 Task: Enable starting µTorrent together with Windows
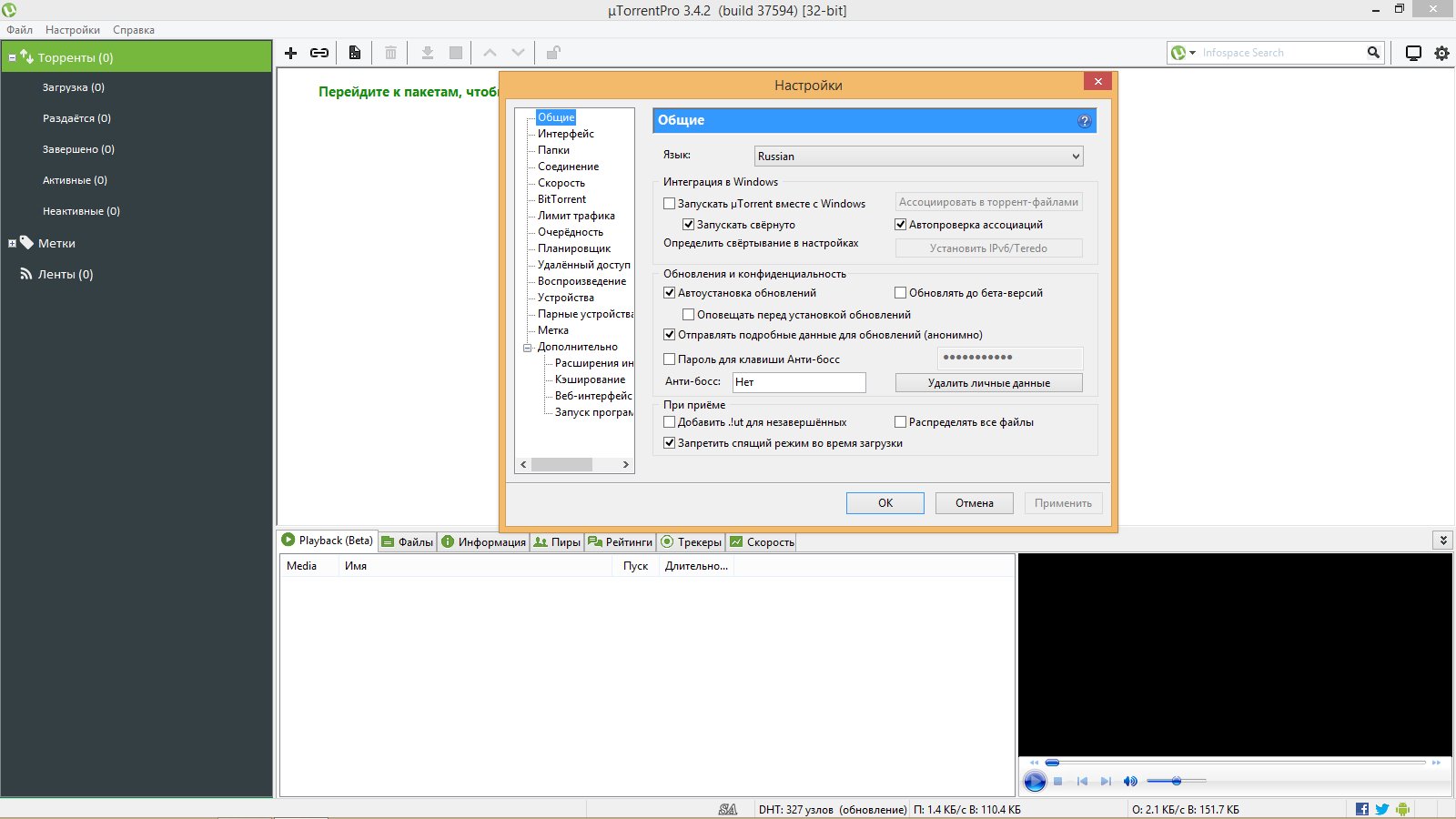point(669,204)
